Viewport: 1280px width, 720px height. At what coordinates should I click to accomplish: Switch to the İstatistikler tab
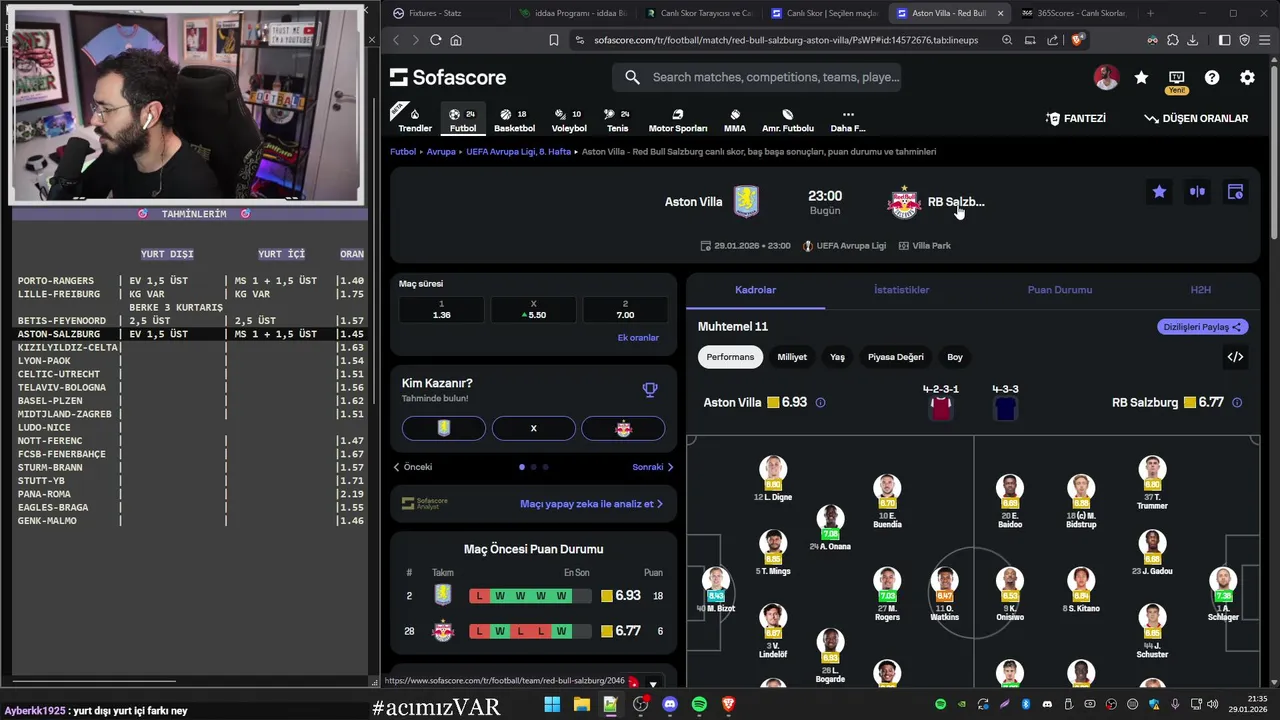tap(902, 290)
